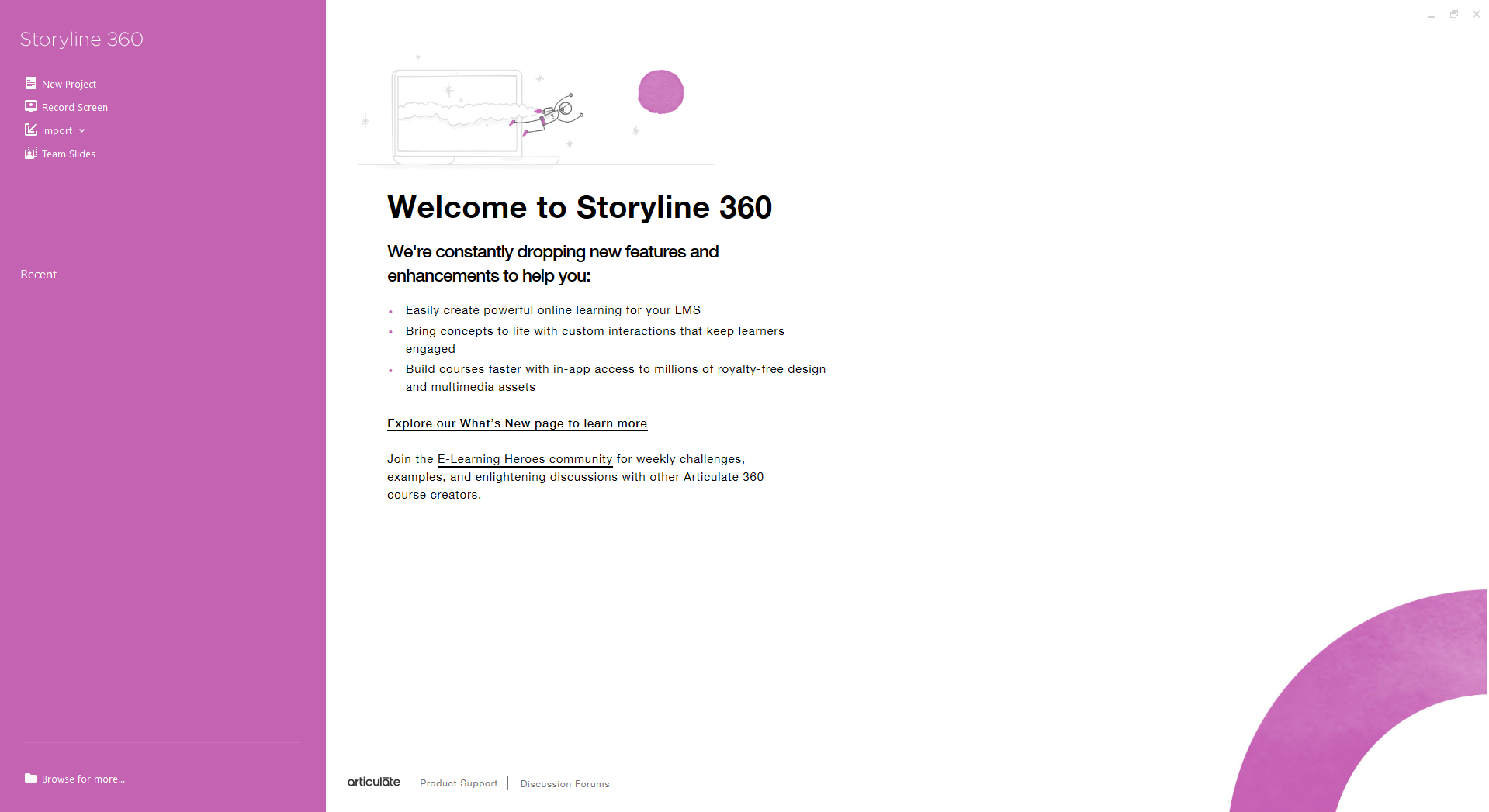Visit the E-Learning Heroes community link
The width and height of the screenshot is (1489, 812).
tap(525, 459)
